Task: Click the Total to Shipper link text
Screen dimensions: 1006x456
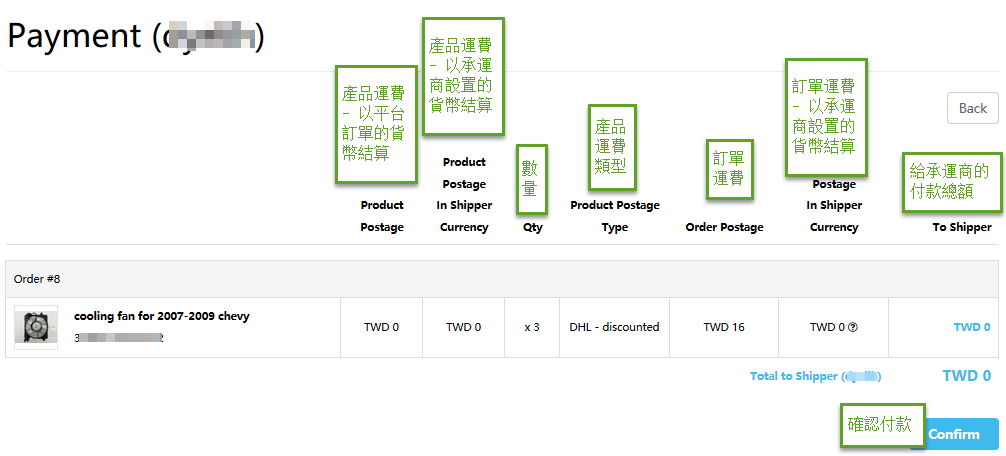Action: (x=815, y=376)
